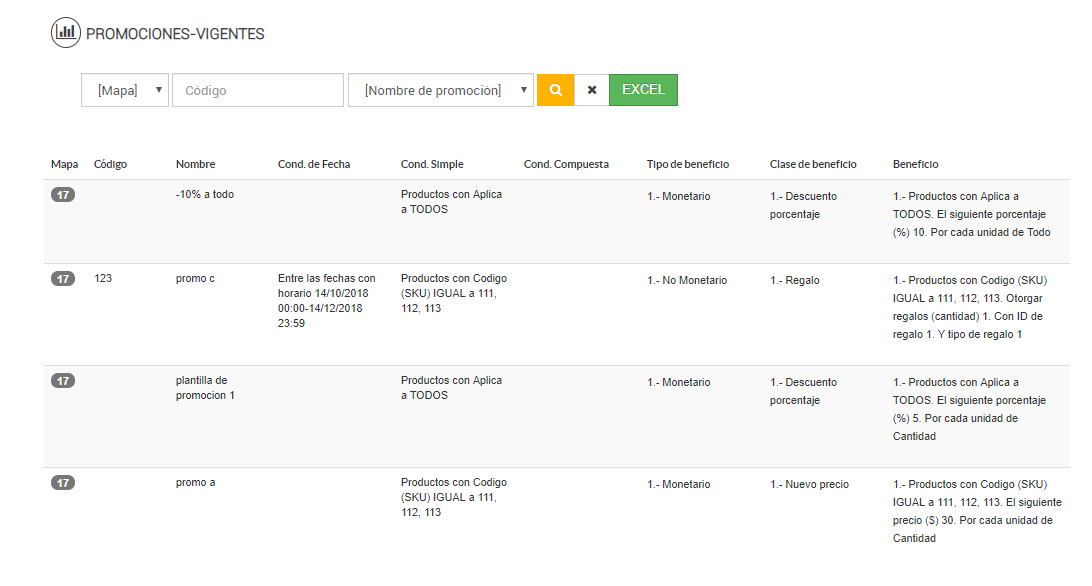The image size is (1092, 586).
Task: Click the PROMOCIONES-VIGENTES page title
Action: pos(175,34)
